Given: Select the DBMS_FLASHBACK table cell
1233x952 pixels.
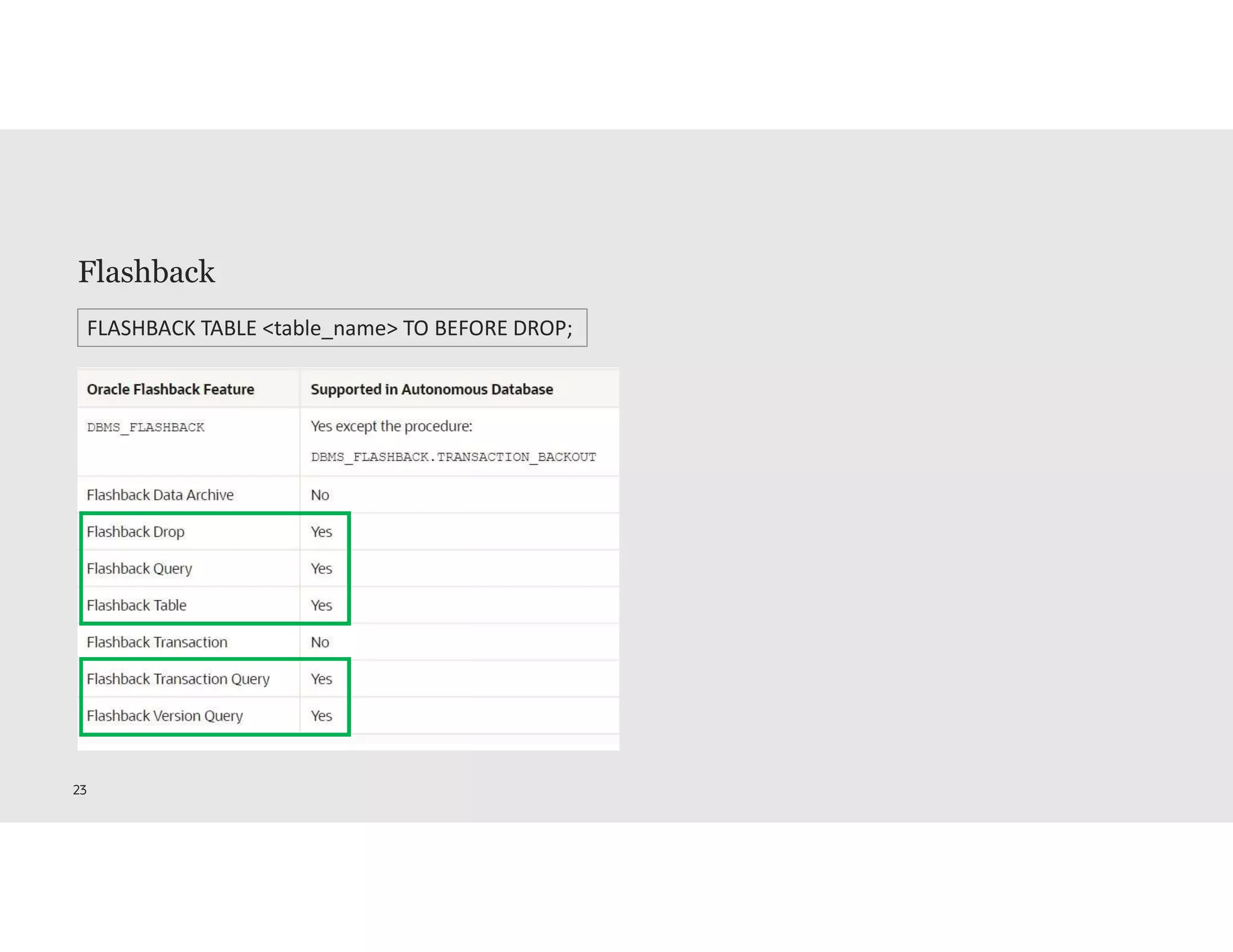Looking at the screenshot, I should click(x=146, y=427).
